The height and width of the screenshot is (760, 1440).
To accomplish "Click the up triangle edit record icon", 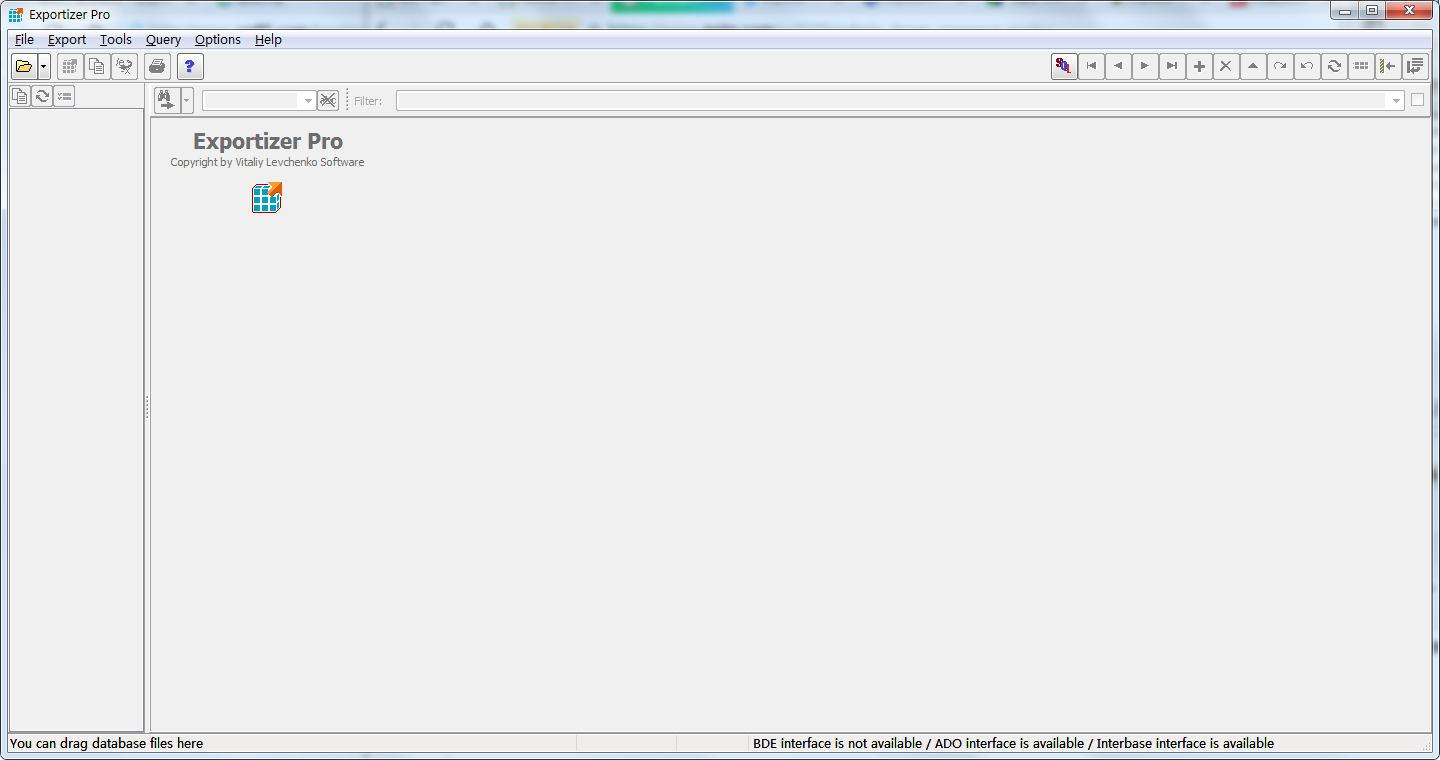I will [1253, 67].
